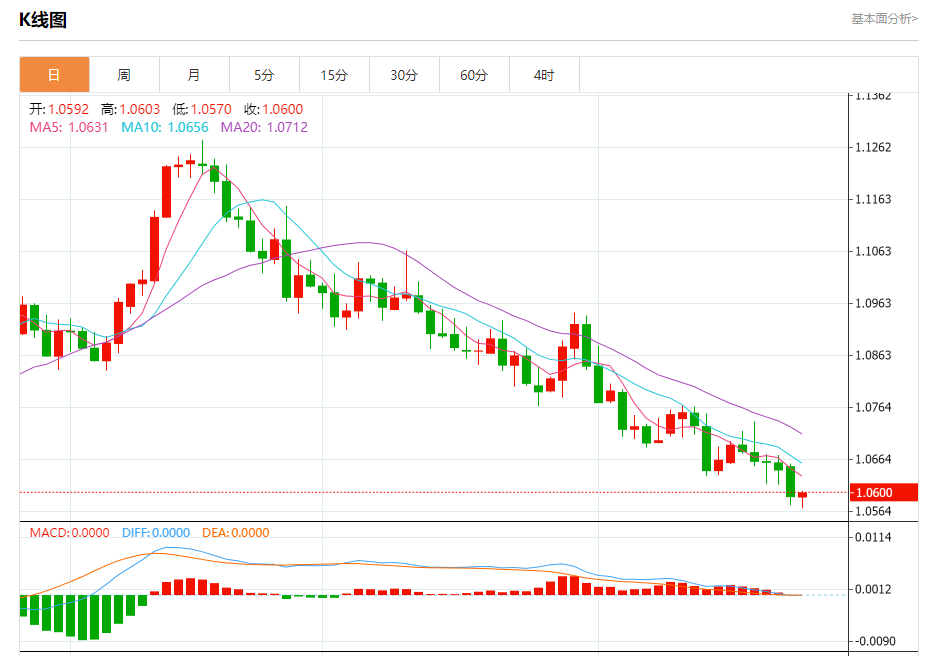This screenshot has width=926, height=656.
Task: Click the 0.0114 MACD axis label
Action: click(x=873, y=537)
